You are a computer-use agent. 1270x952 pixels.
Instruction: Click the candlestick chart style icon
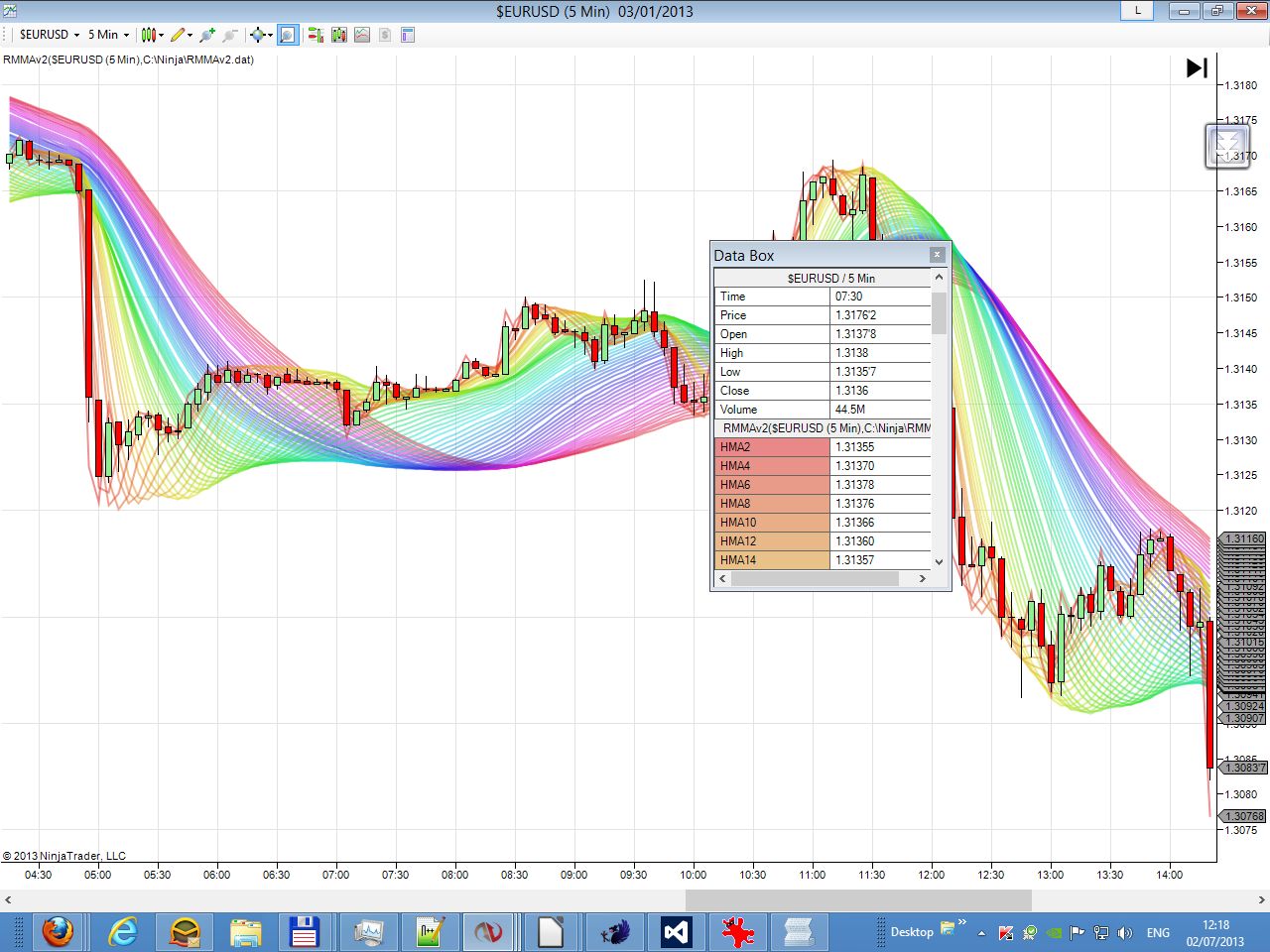148,35
